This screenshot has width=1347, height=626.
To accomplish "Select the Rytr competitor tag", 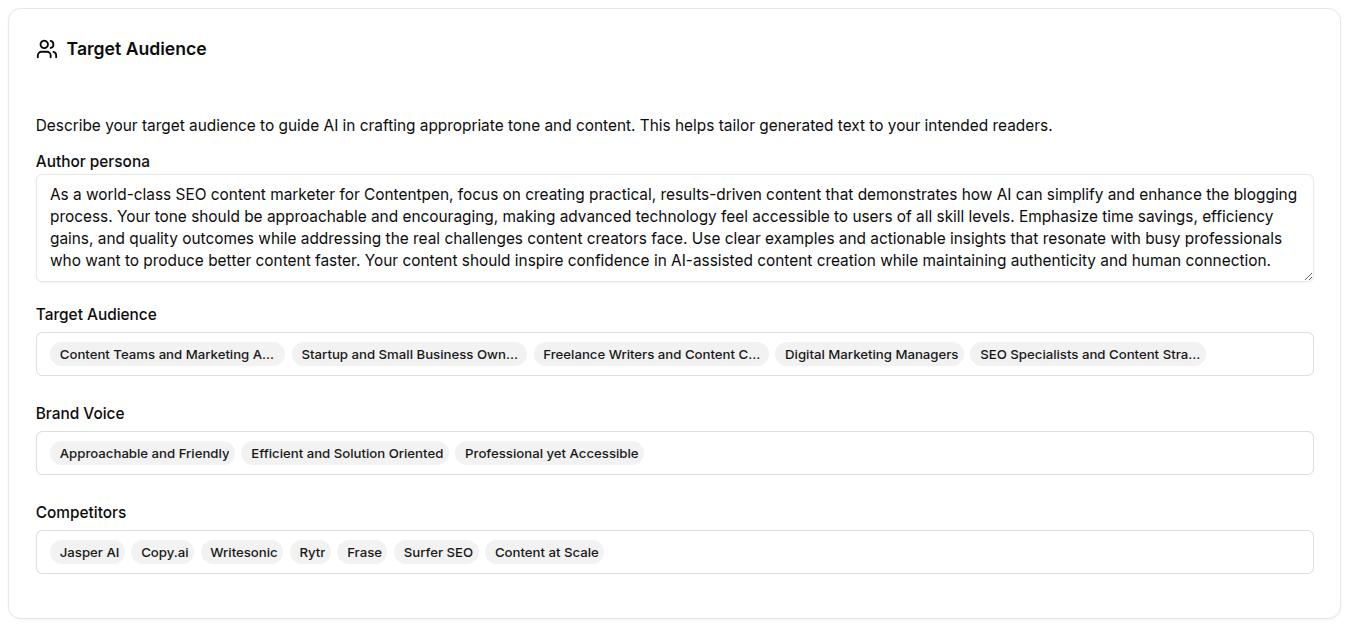I will point(311,552).
